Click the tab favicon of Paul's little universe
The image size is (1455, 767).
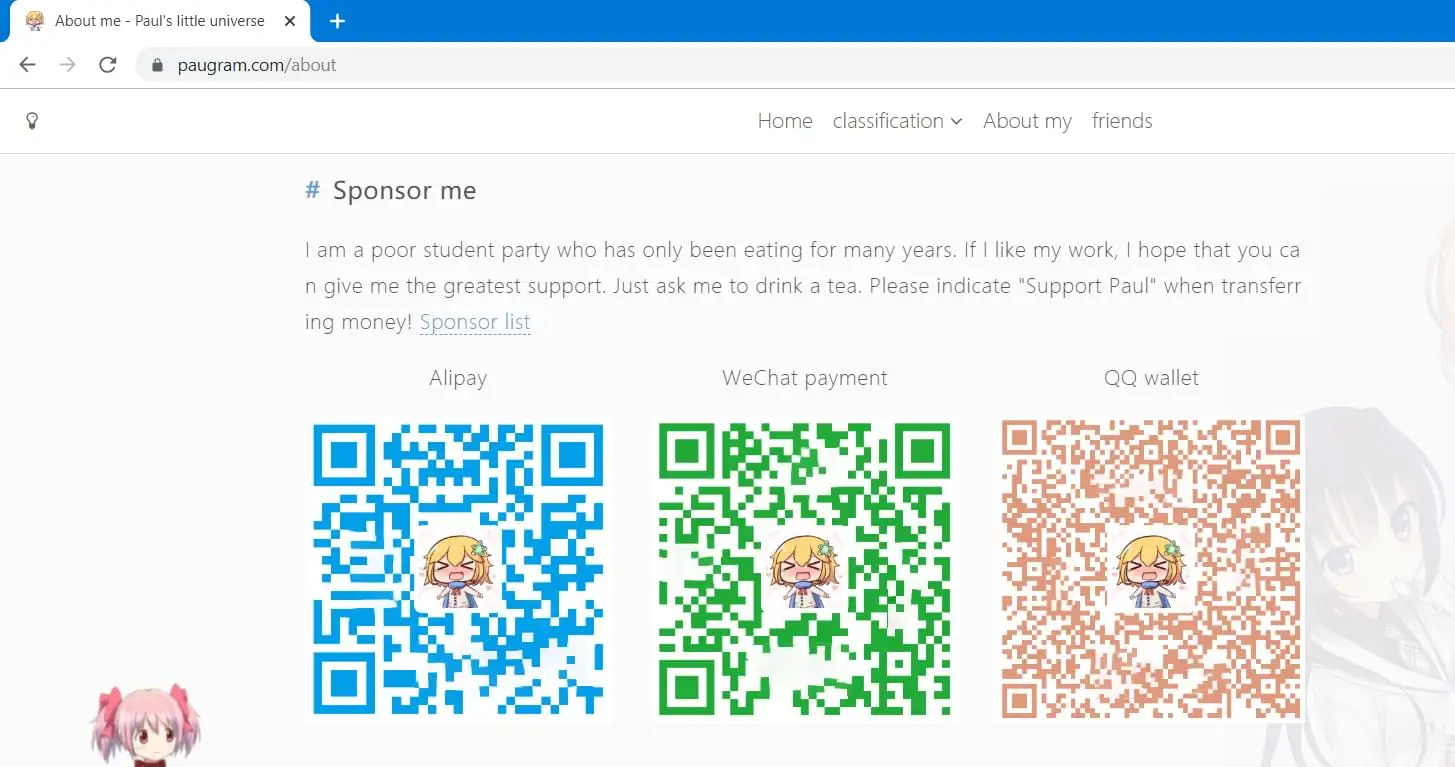click(34, 20)
